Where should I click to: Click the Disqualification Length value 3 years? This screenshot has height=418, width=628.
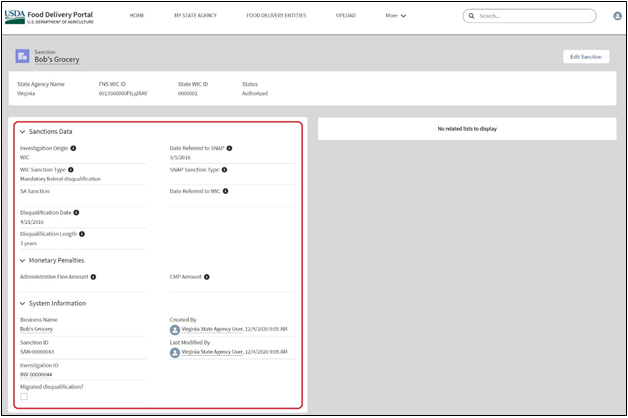(28, 243)
